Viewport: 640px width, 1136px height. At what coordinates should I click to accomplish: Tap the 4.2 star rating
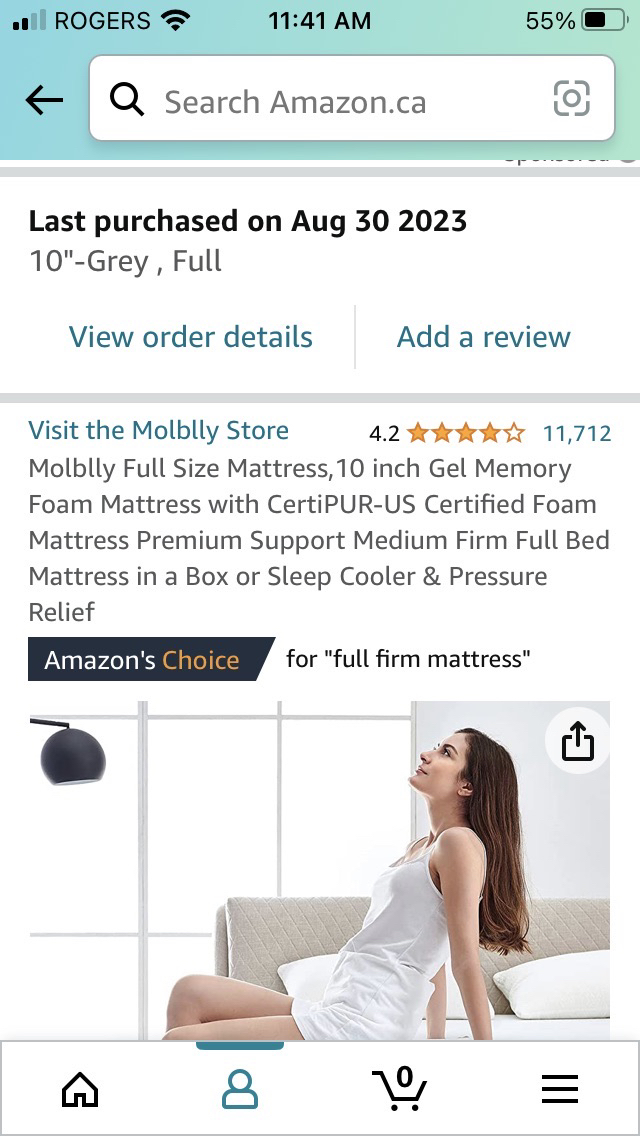pos(447,433)
